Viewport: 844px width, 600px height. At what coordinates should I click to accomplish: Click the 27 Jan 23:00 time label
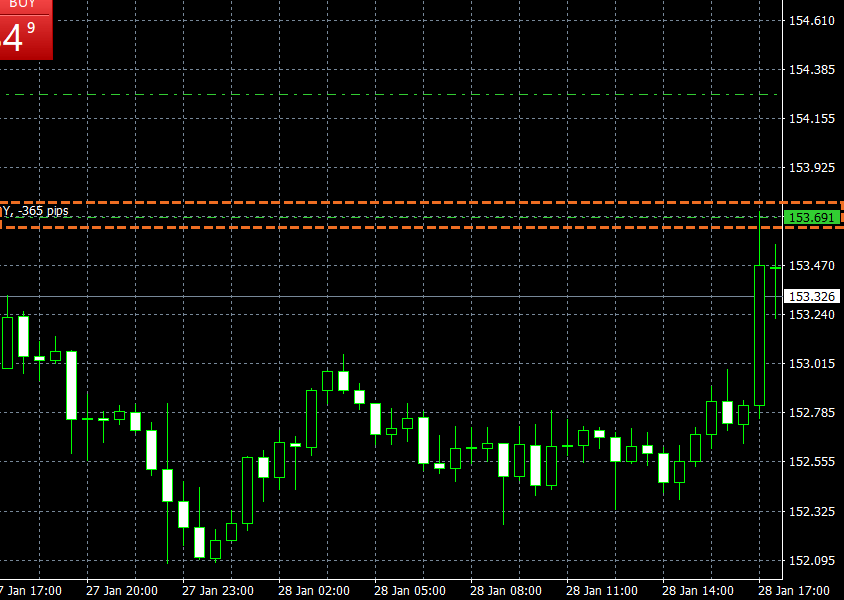pos(215,590)
